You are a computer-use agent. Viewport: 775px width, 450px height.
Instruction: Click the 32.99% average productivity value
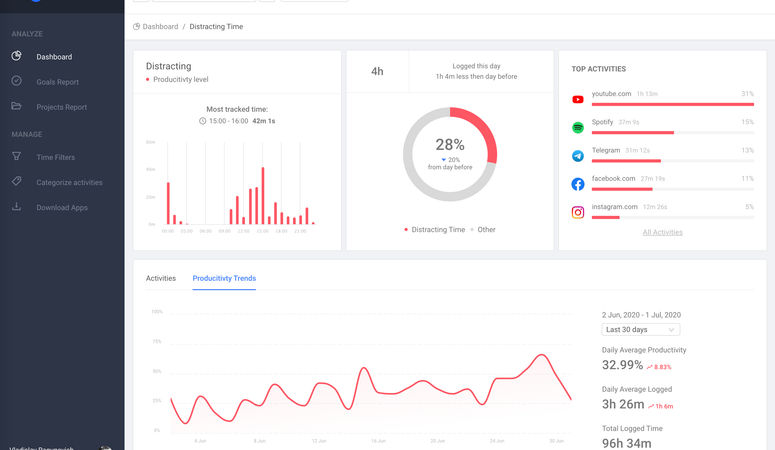622,365
